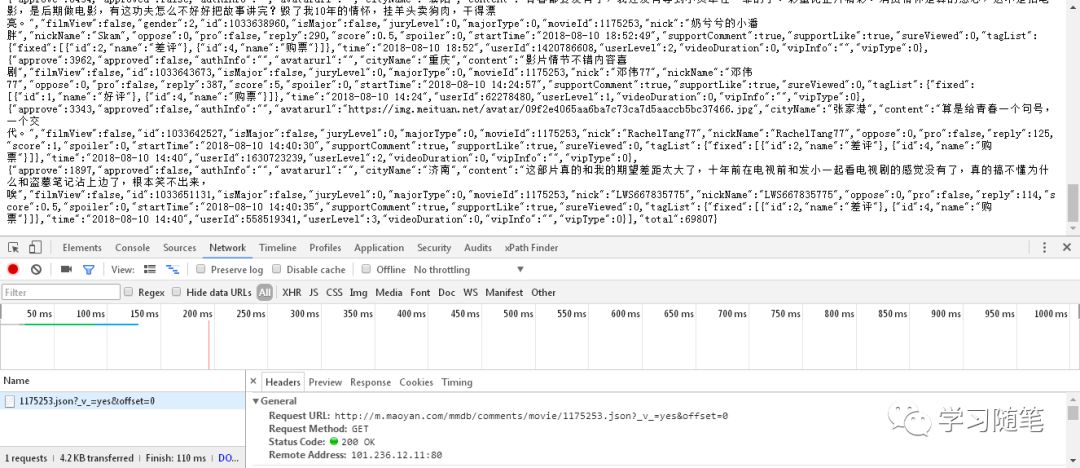The width and height of the screenshot is (1080, 468).
Task: Click the headers pane scrollbar
Action: (x=1072, y=412)
